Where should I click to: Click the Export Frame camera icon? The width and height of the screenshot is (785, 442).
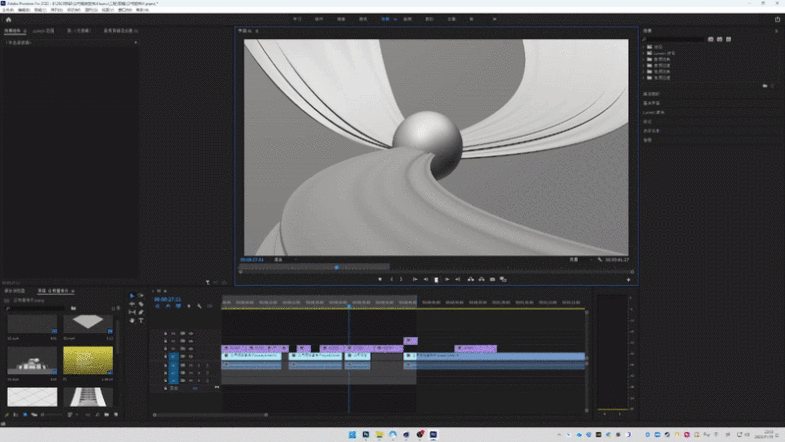point(492,280)
